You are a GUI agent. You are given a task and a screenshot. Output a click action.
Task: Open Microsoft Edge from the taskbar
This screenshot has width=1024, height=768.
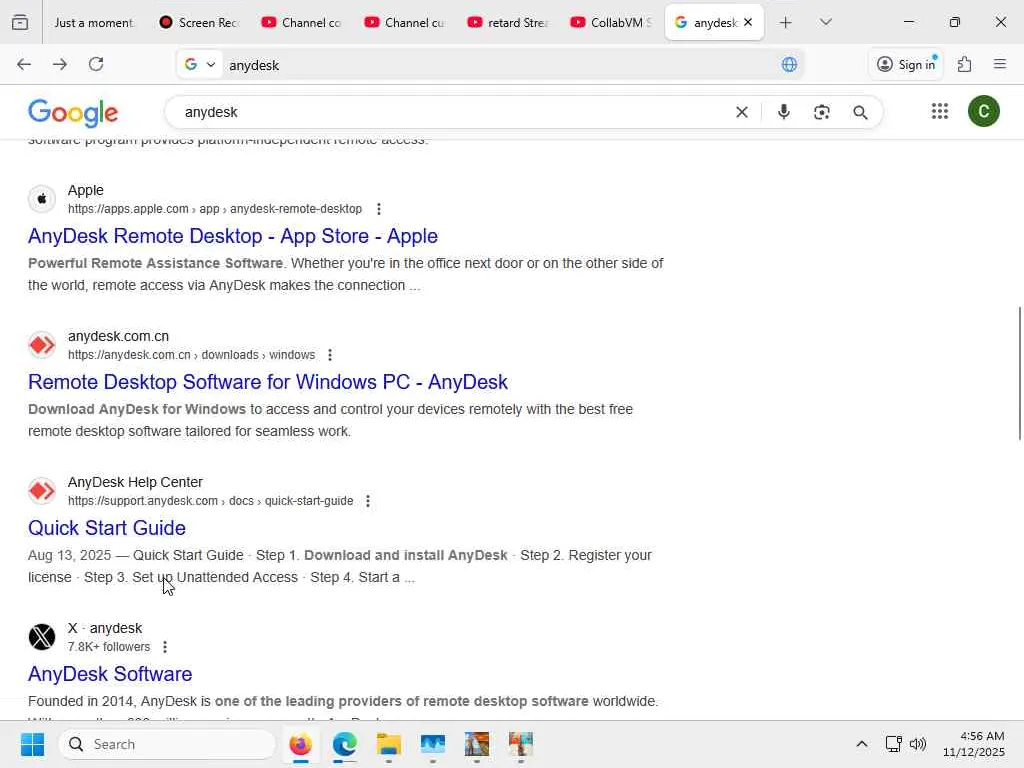(x=344, y=744)
